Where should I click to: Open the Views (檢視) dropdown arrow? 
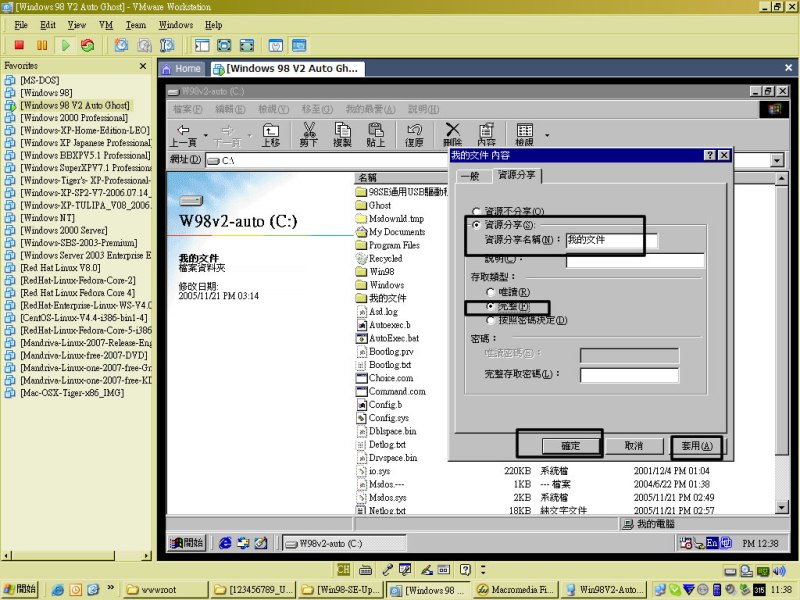point(547,135)
